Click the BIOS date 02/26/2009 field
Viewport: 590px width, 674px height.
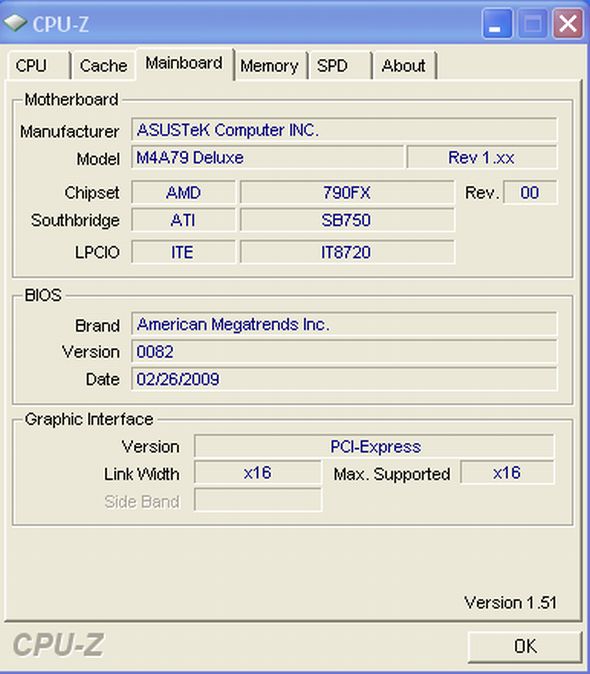(x=344, y=379)
